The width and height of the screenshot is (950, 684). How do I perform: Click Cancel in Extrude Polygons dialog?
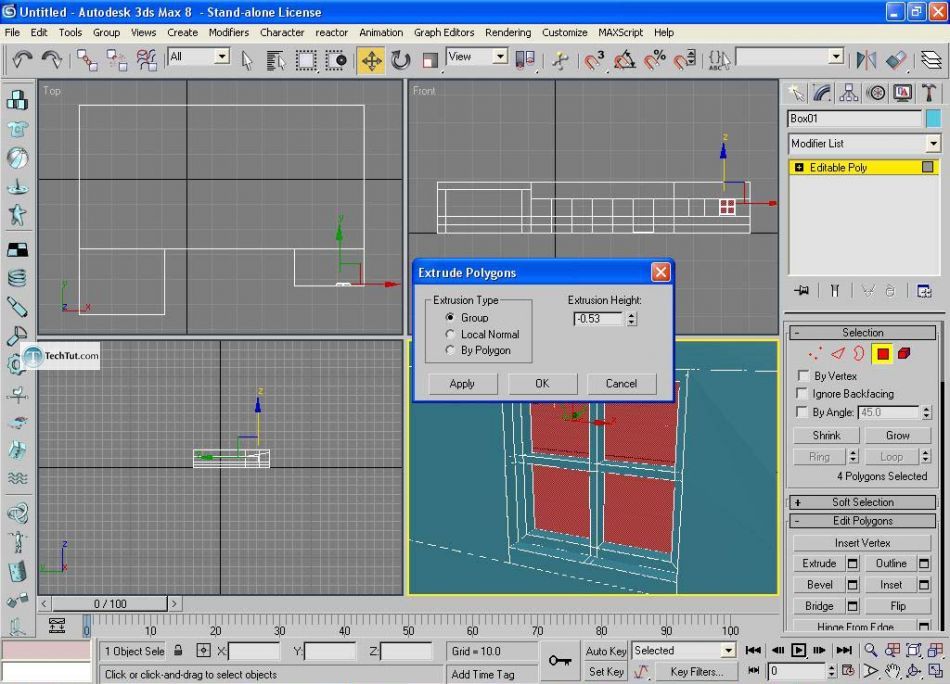pos(622,384)
